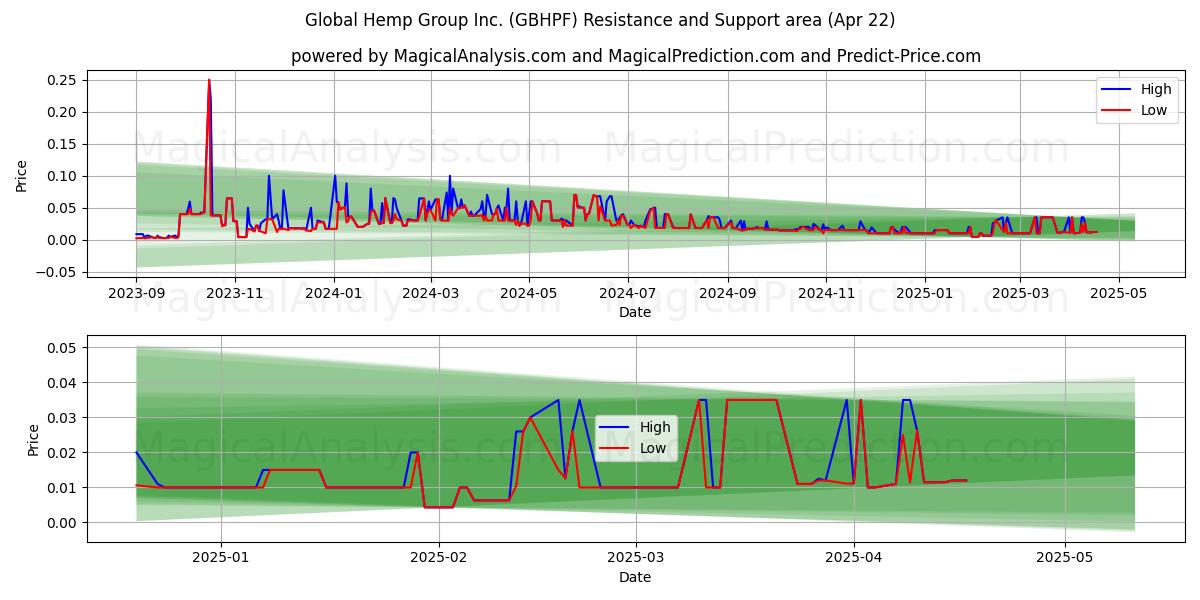Click the bottom chart's '2025-03' tick label
The height and width of the screenshot is (600, 1200).
pos(636,558)
